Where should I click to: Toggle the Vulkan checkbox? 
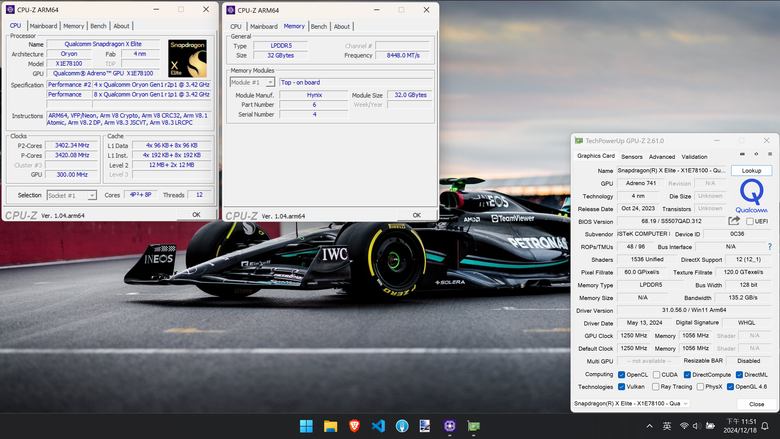(x=621, y=386)
